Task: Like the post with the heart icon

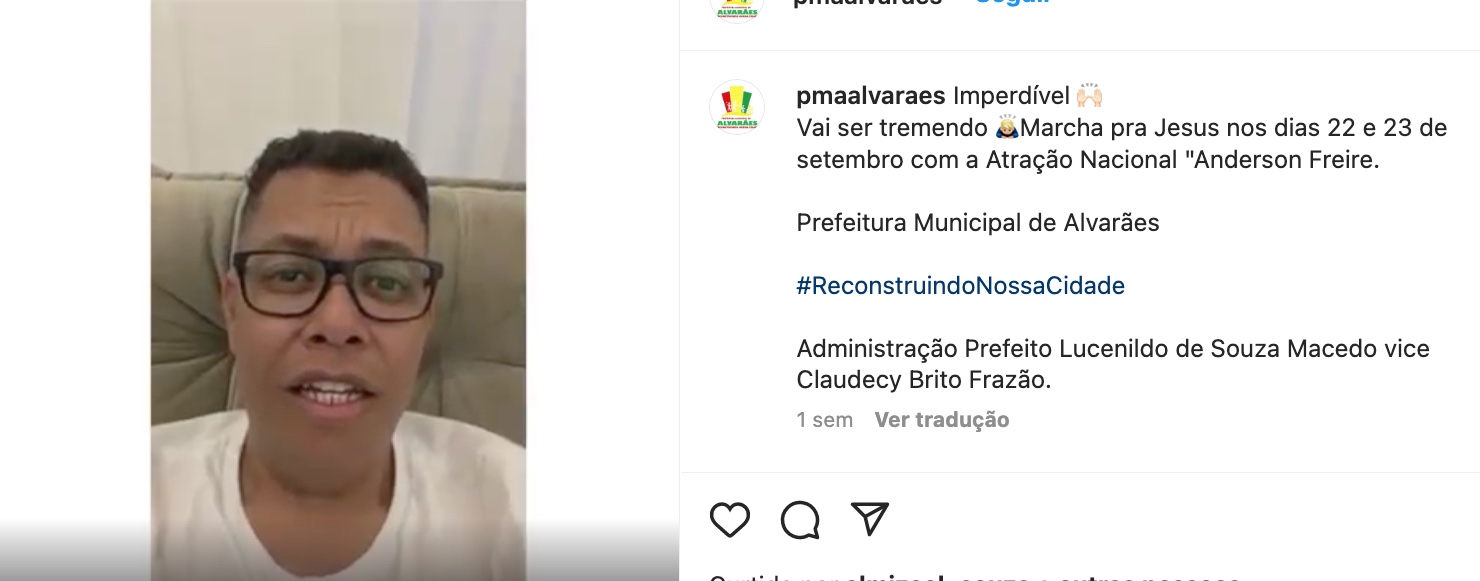Action: 730,520
